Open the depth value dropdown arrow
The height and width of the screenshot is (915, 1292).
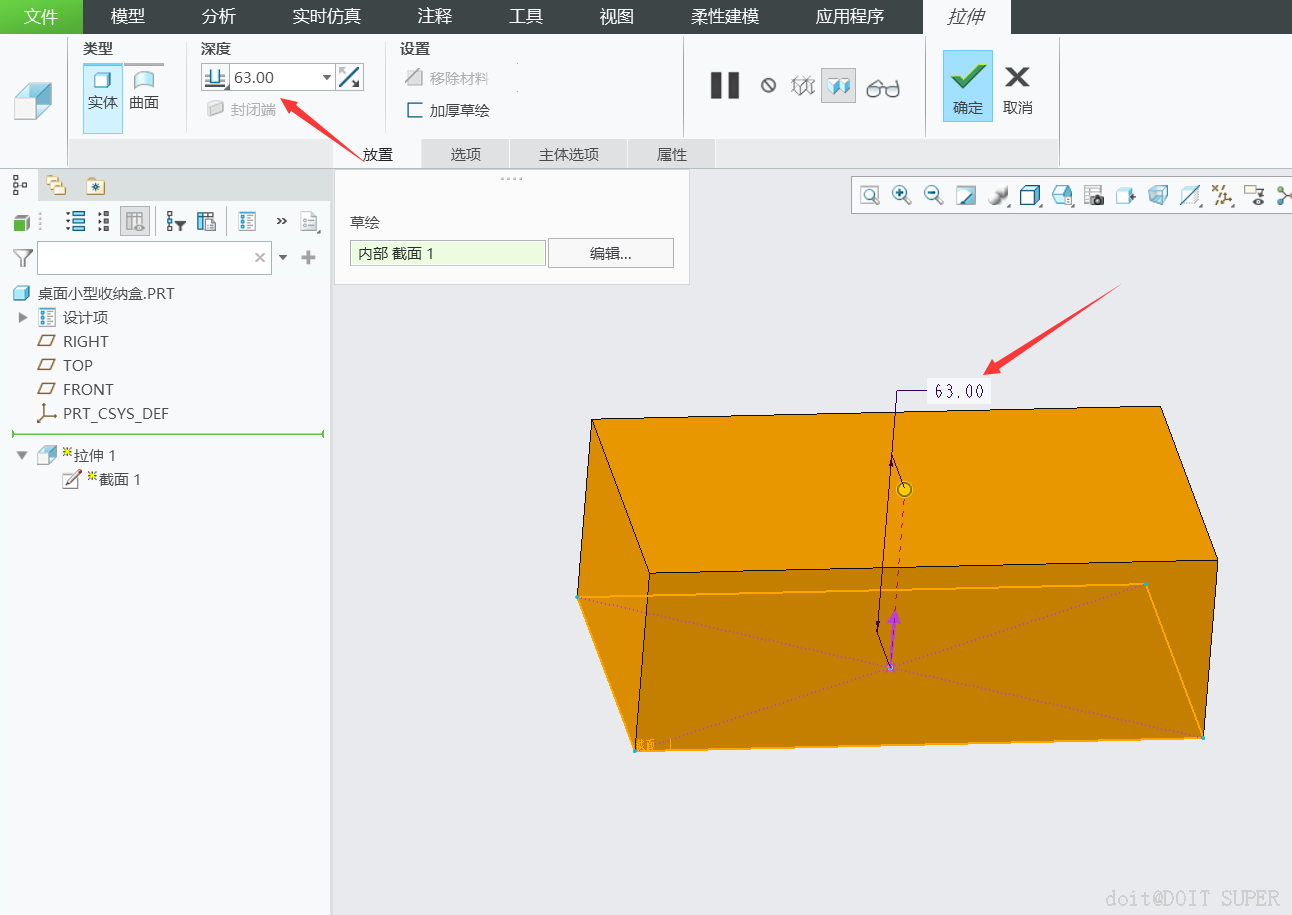(327, 78)
